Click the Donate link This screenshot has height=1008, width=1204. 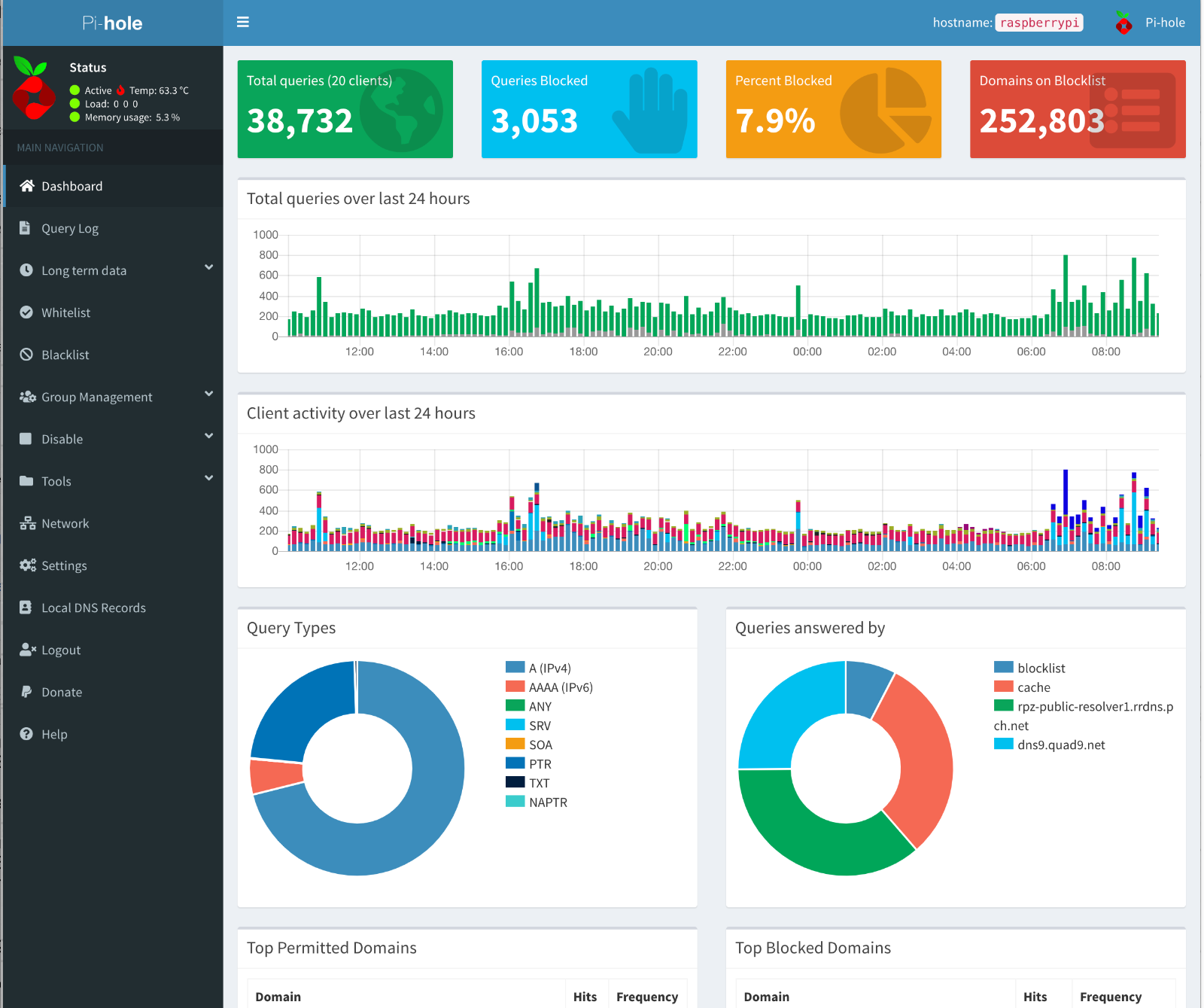click(113, 692)
